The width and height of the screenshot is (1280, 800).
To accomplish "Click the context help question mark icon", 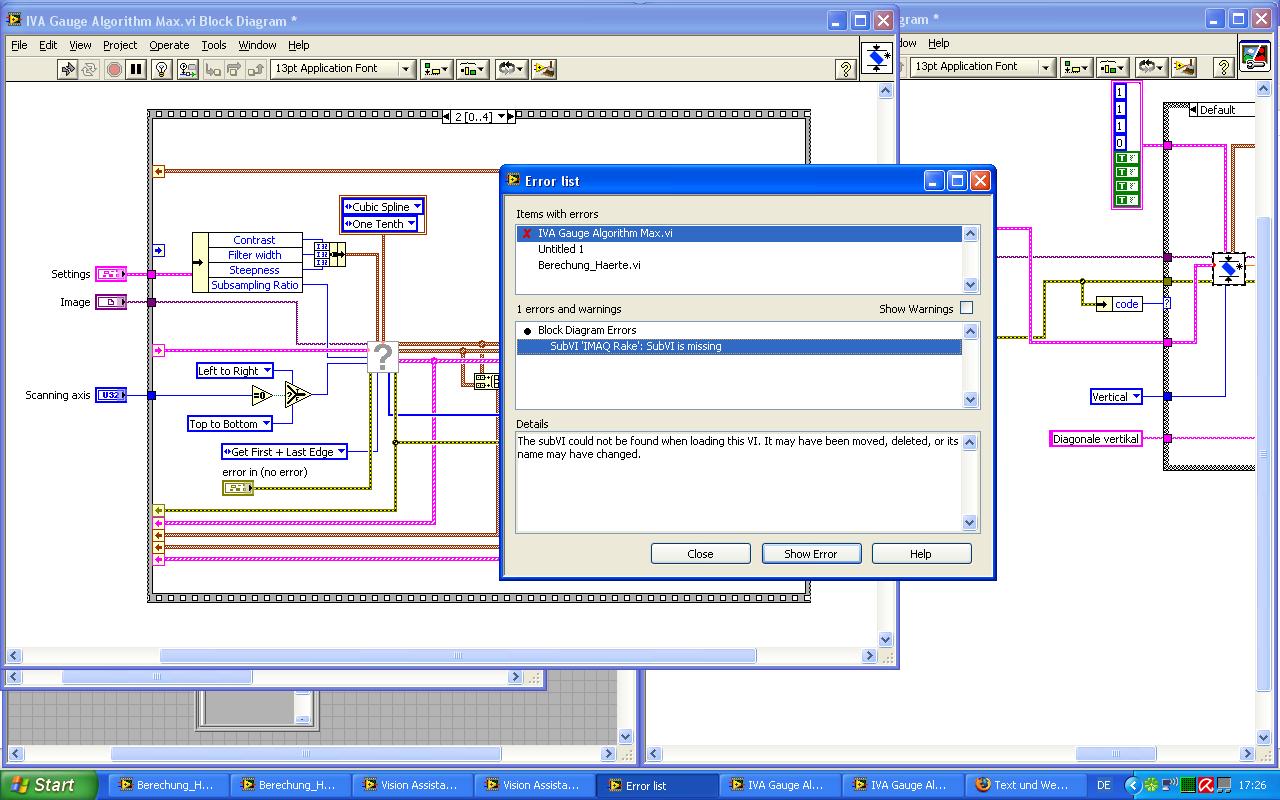I will tap(845, 69).
